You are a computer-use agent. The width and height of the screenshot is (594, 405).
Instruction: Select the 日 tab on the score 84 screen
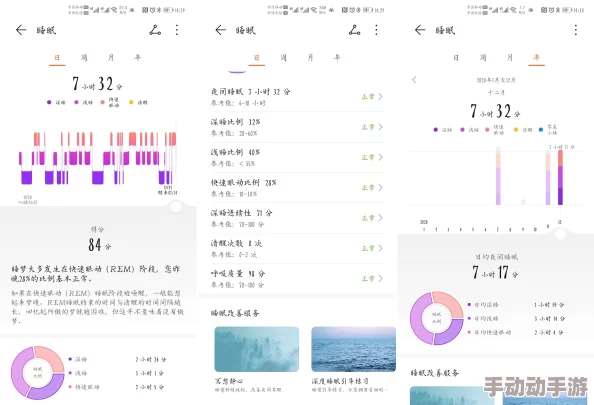click(x=57, y=58)
